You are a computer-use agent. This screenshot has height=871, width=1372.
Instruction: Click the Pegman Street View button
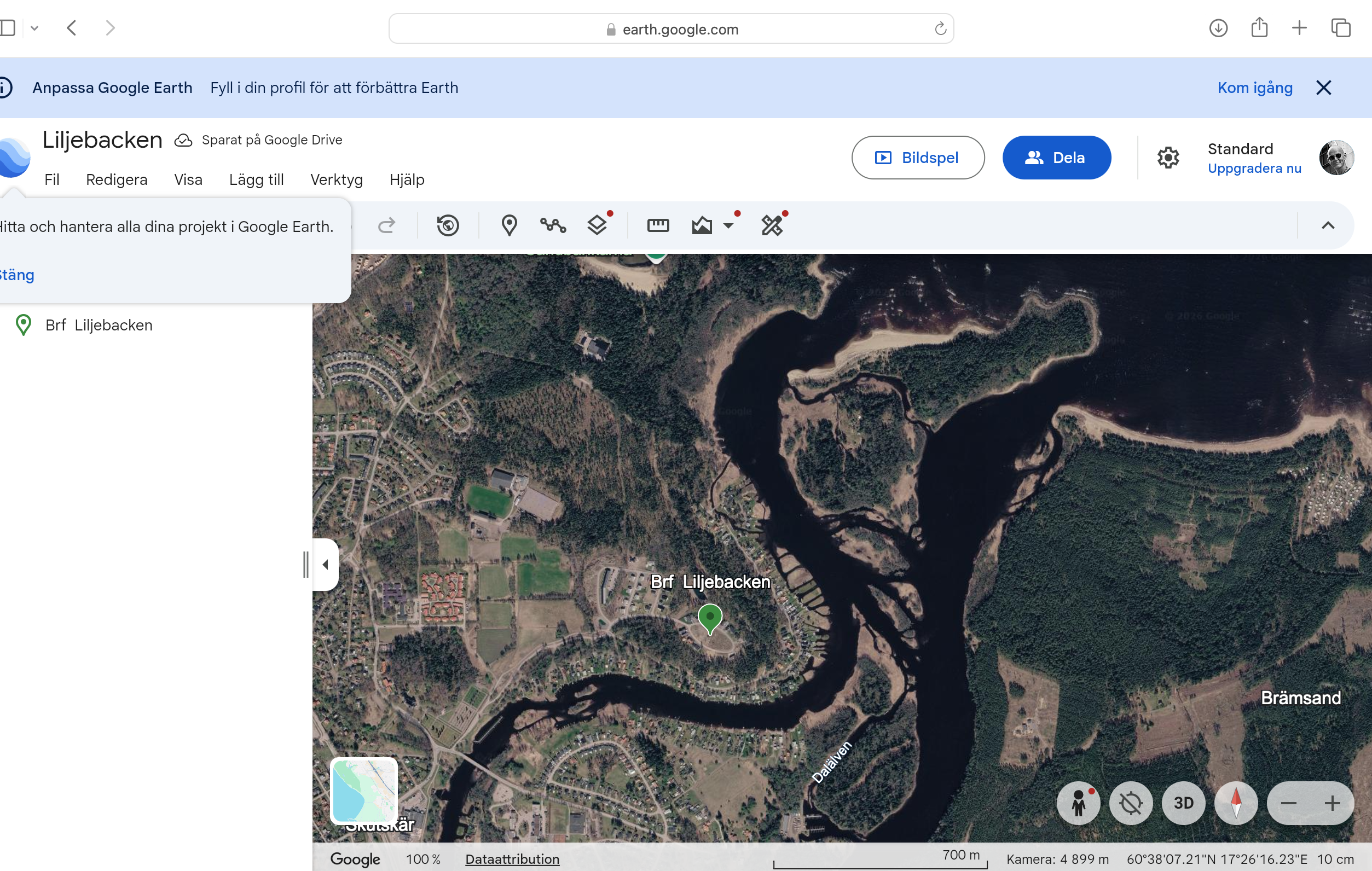click(x=1079, y=803)
